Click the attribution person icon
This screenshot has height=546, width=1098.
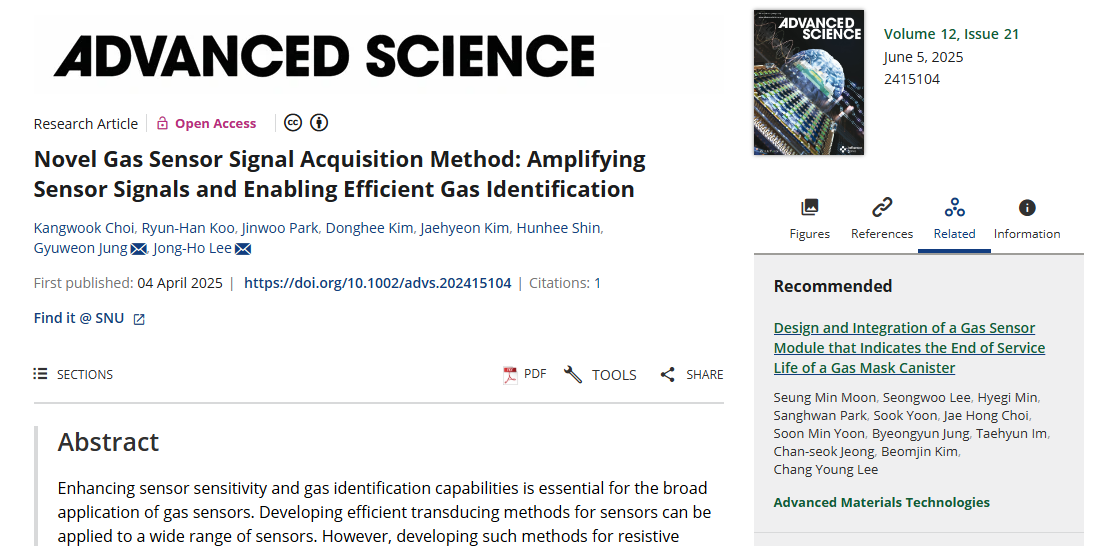point(319,123)
